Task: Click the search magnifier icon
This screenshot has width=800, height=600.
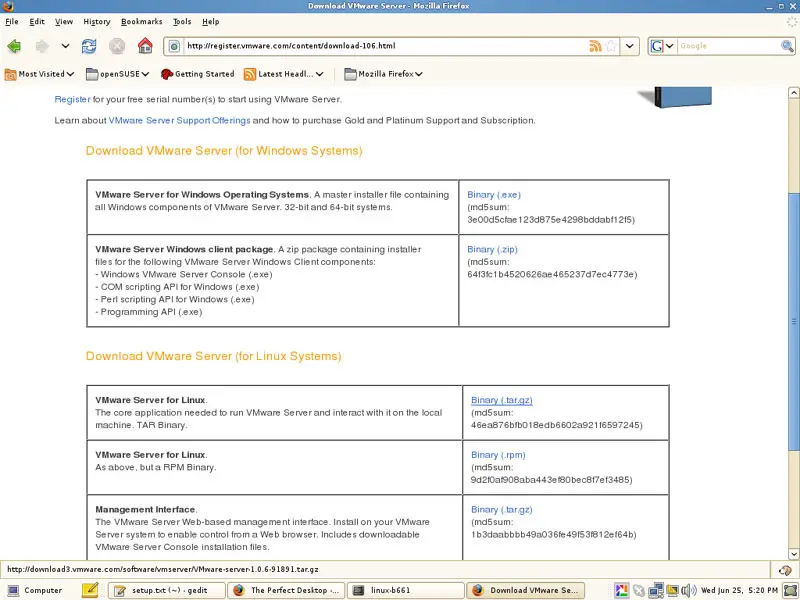Action: [x=787, y=46]
